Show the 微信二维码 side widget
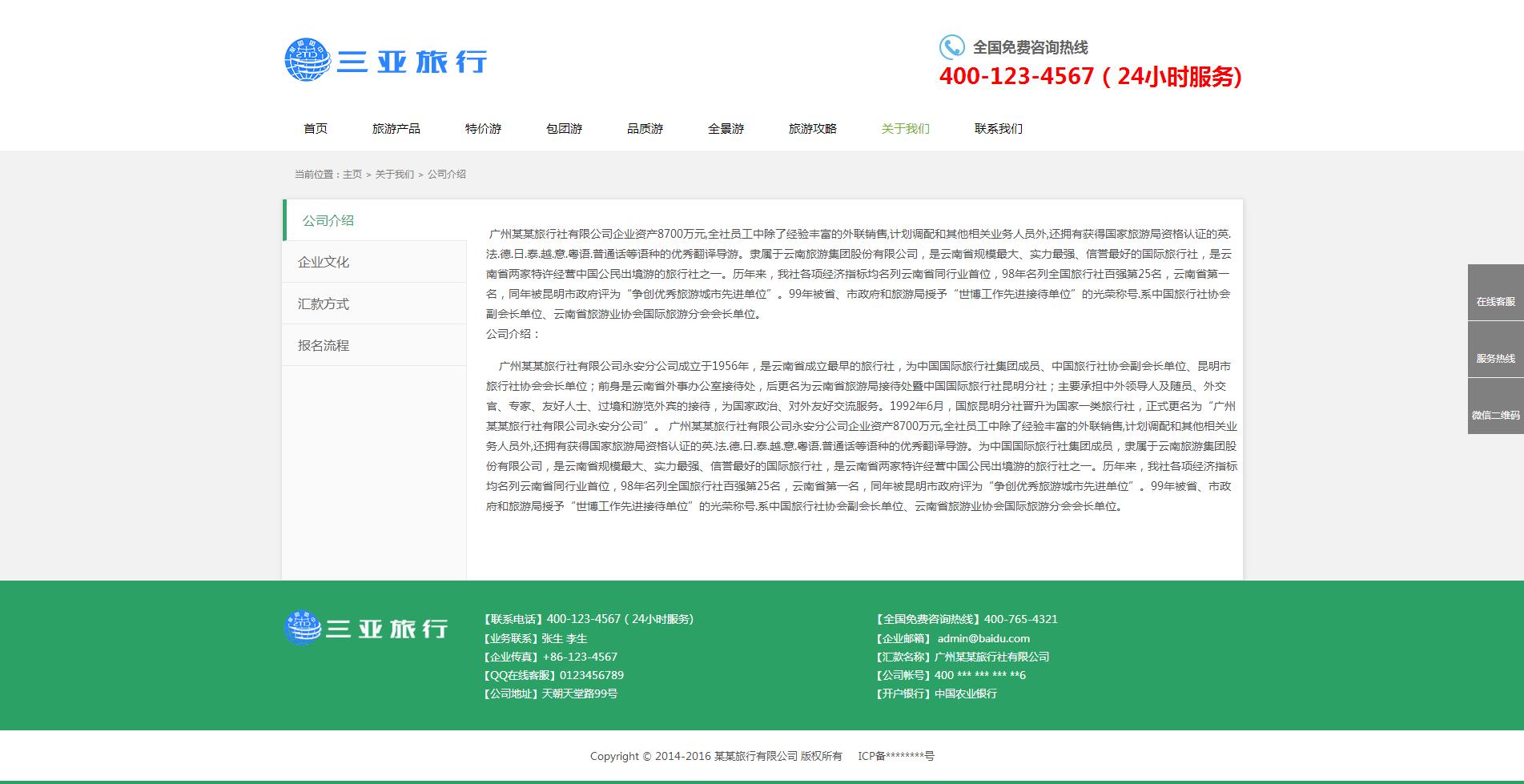Image resolution: width=1524 pixels, height=784 pixels. click(x=1495, y=407)
